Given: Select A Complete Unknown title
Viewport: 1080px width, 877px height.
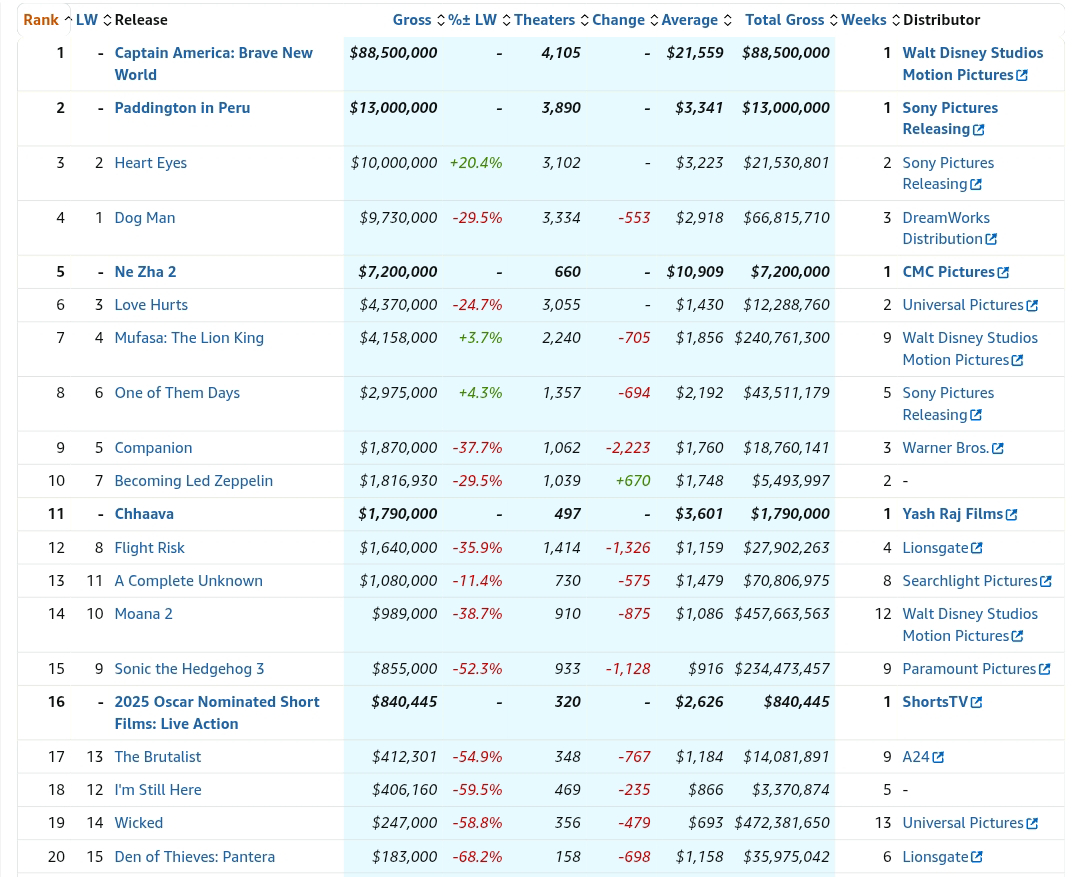Looking at the screenshot, I should click(x=189, y=581).
